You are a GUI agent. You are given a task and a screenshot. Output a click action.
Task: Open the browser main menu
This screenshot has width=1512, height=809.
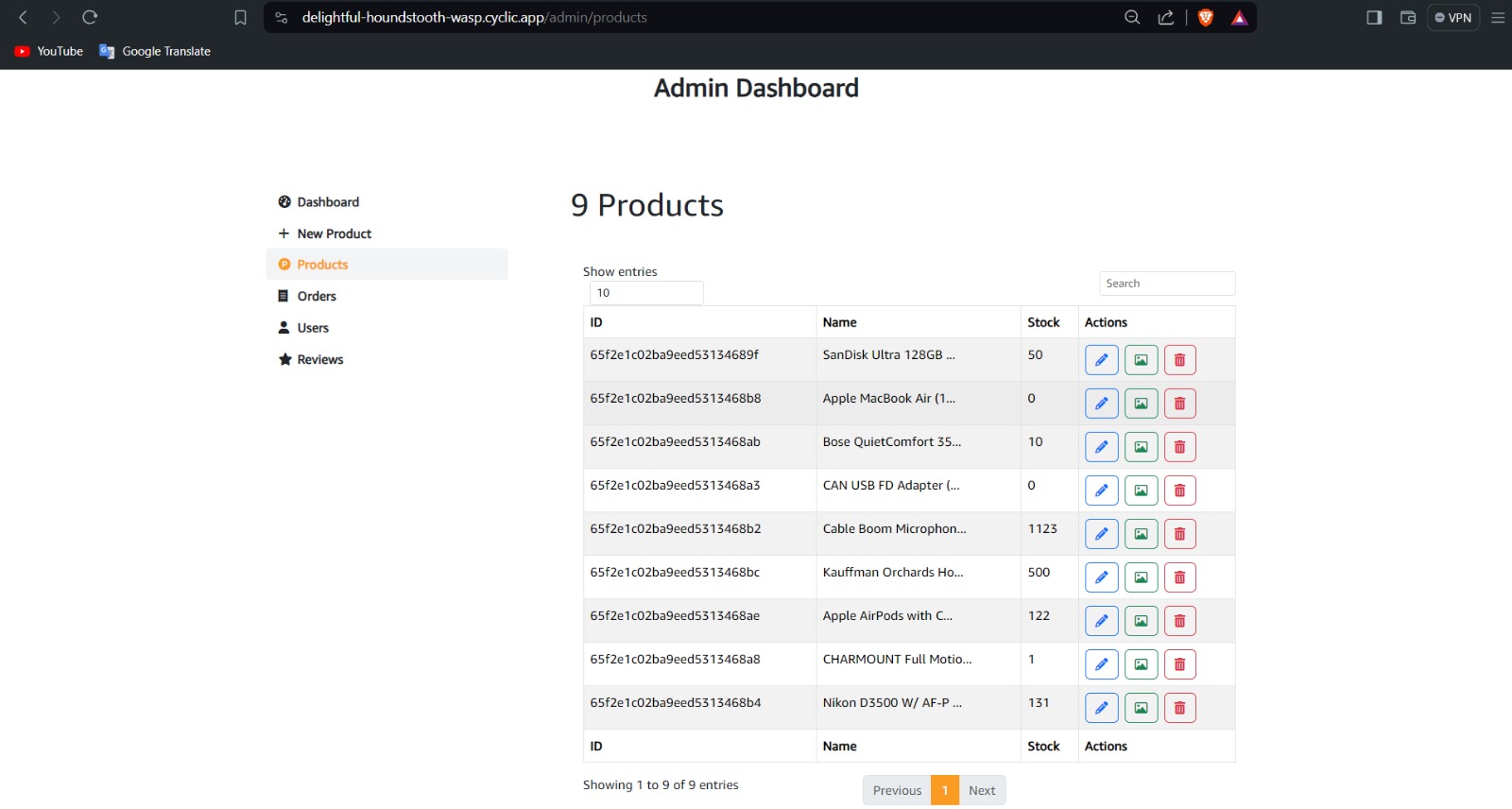1498,17
